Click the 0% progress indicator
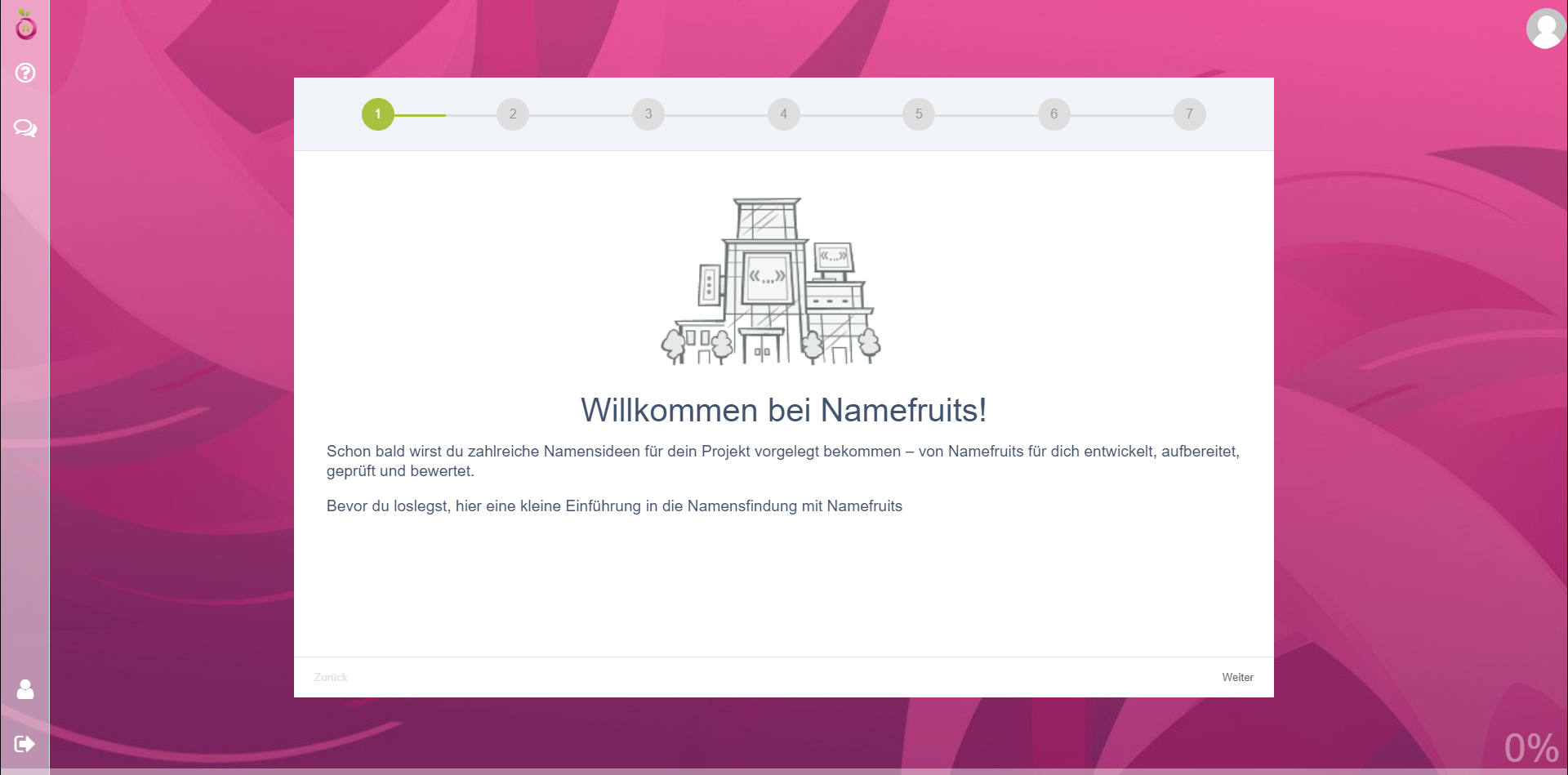 click(x=1532, y=747)
